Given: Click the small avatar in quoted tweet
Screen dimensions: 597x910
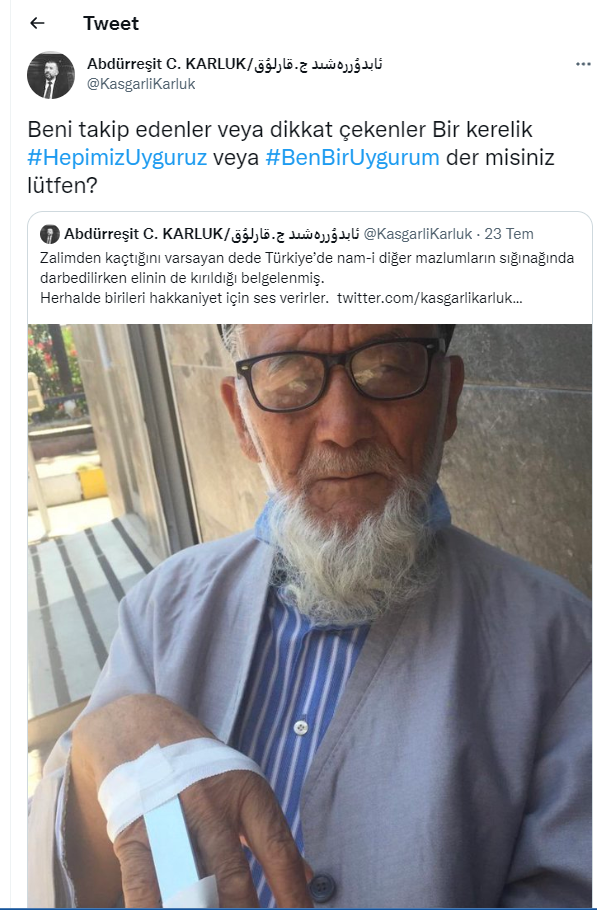Looking at the screenshot, I should 50,234.
